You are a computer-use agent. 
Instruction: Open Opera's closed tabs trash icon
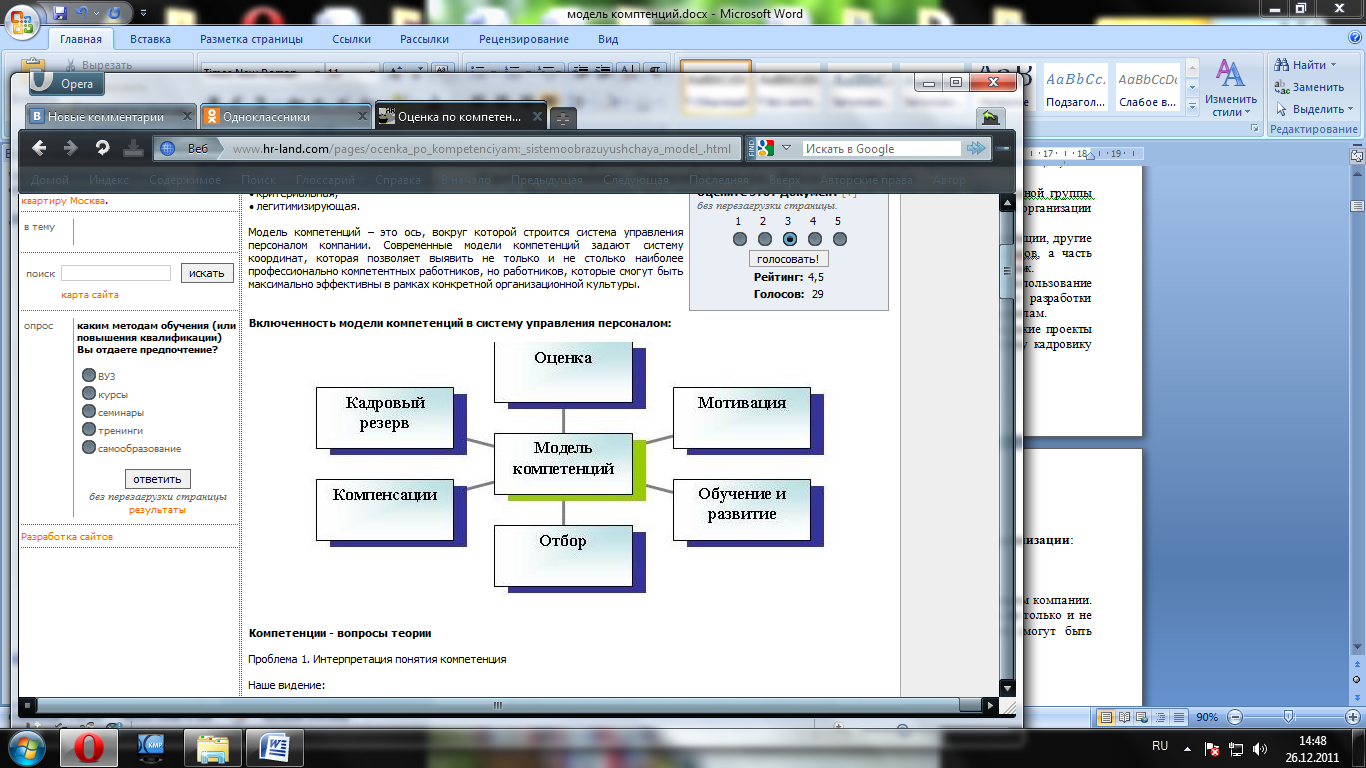coord(989,117)
